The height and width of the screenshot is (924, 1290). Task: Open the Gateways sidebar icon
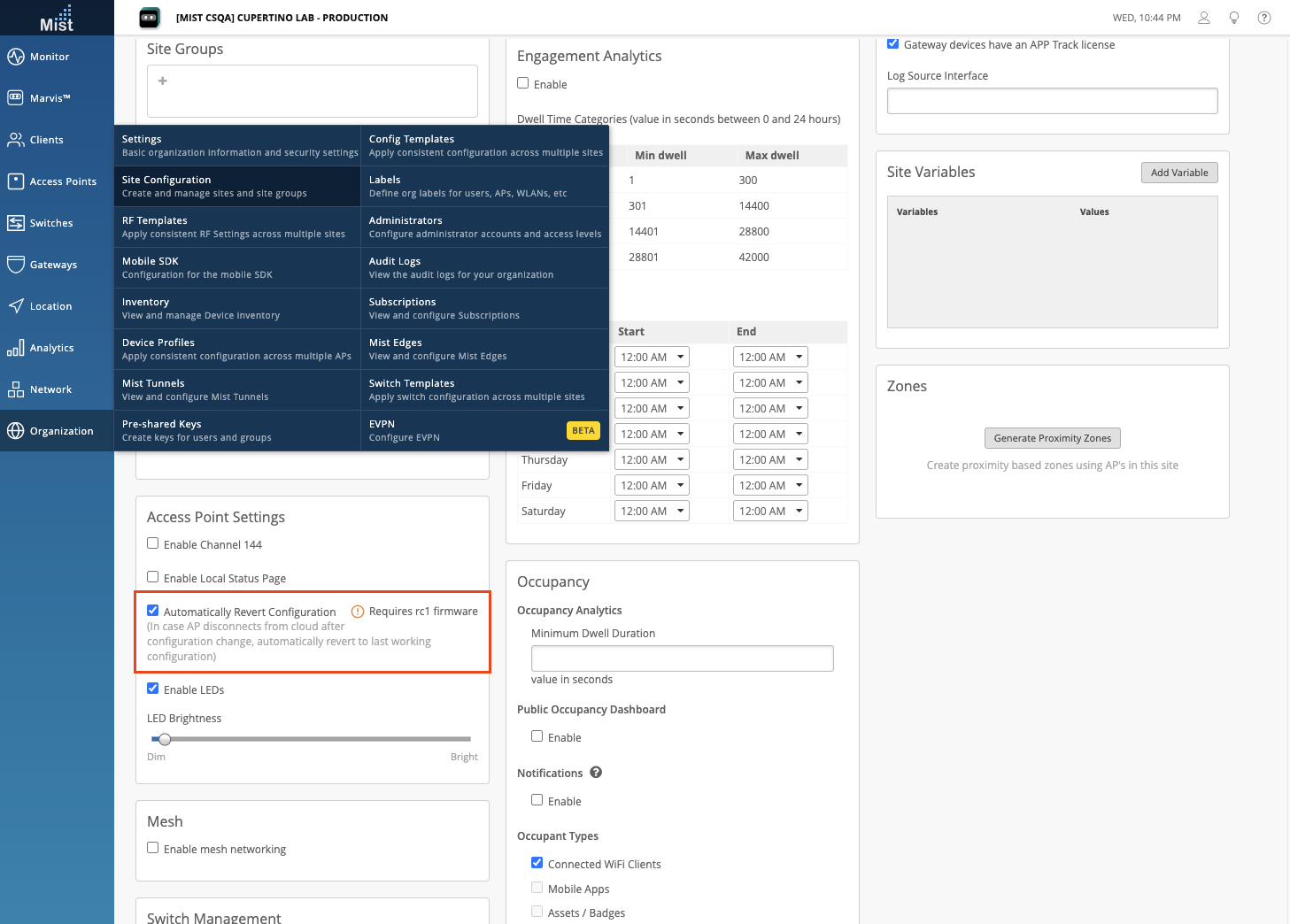(x=16, y=265)
